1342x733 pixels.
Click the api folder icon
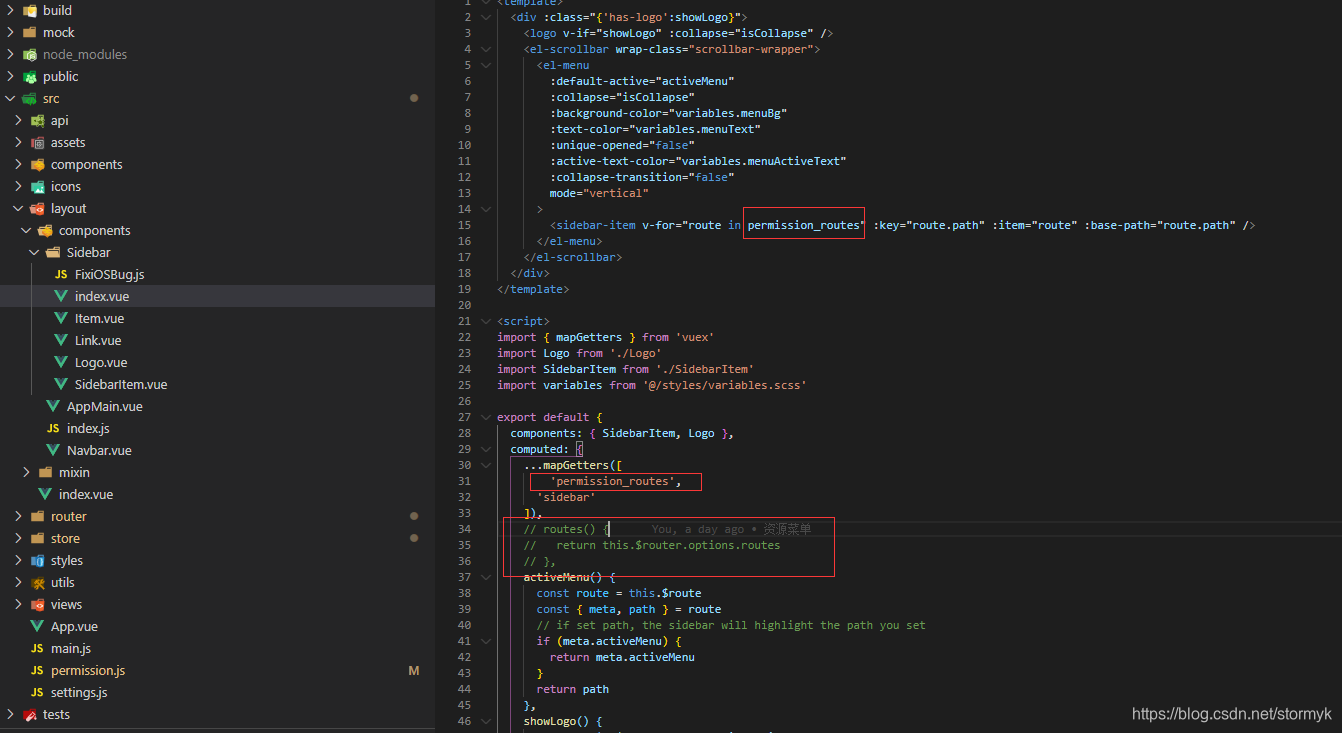click(x=37, y=120)
